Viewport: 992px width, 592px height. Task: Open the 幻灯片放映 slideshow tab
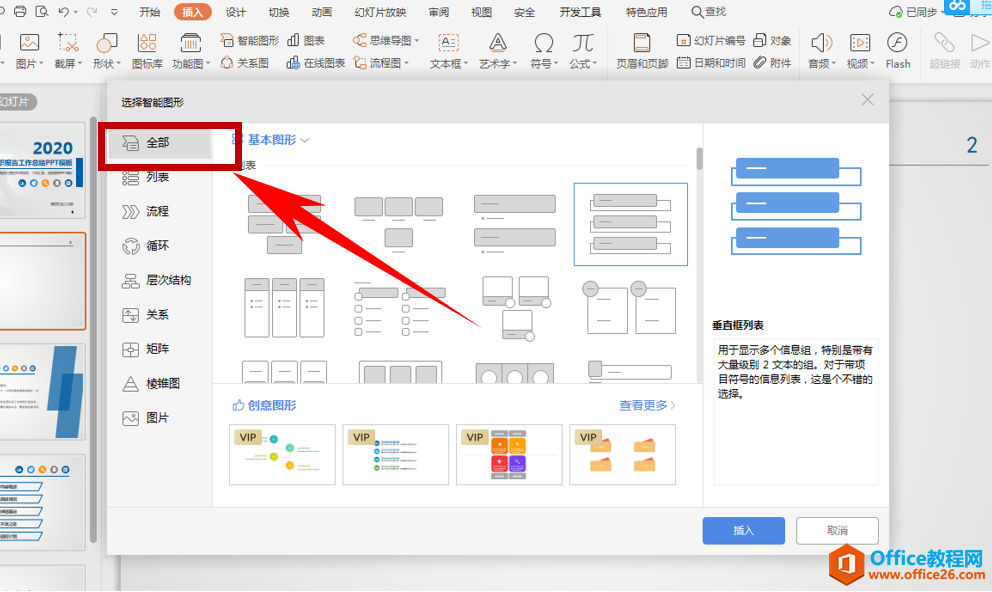(x=380, y=12)
